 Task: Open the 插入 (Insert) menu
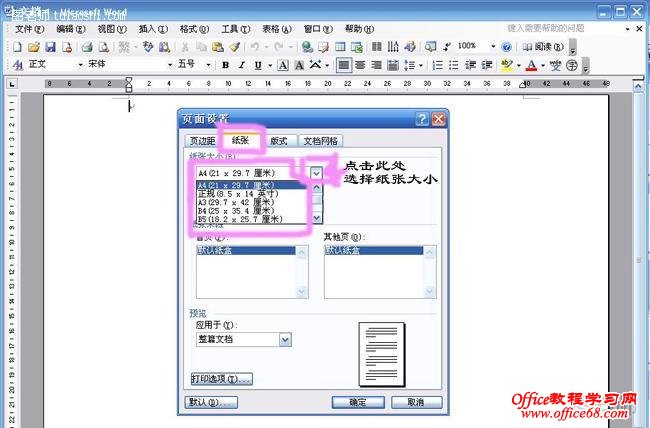point(147,30)
